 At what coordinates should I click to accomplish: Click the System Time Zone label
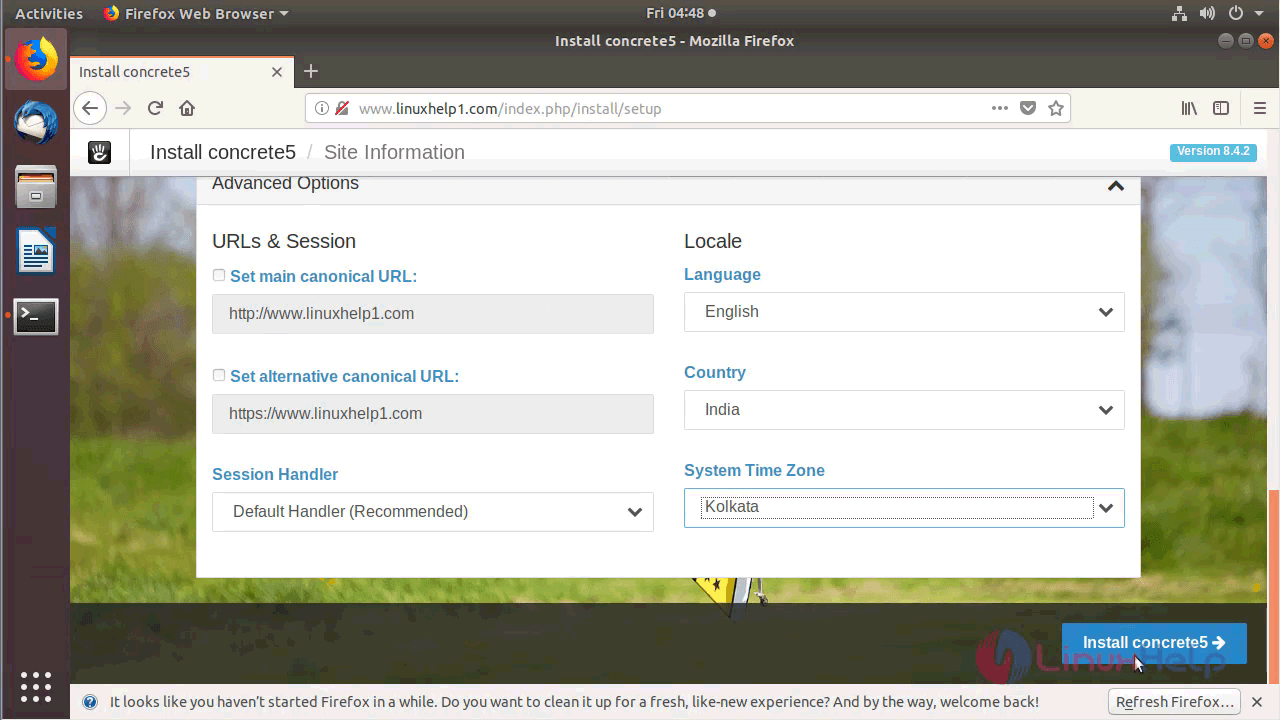(x=754, y=470)
